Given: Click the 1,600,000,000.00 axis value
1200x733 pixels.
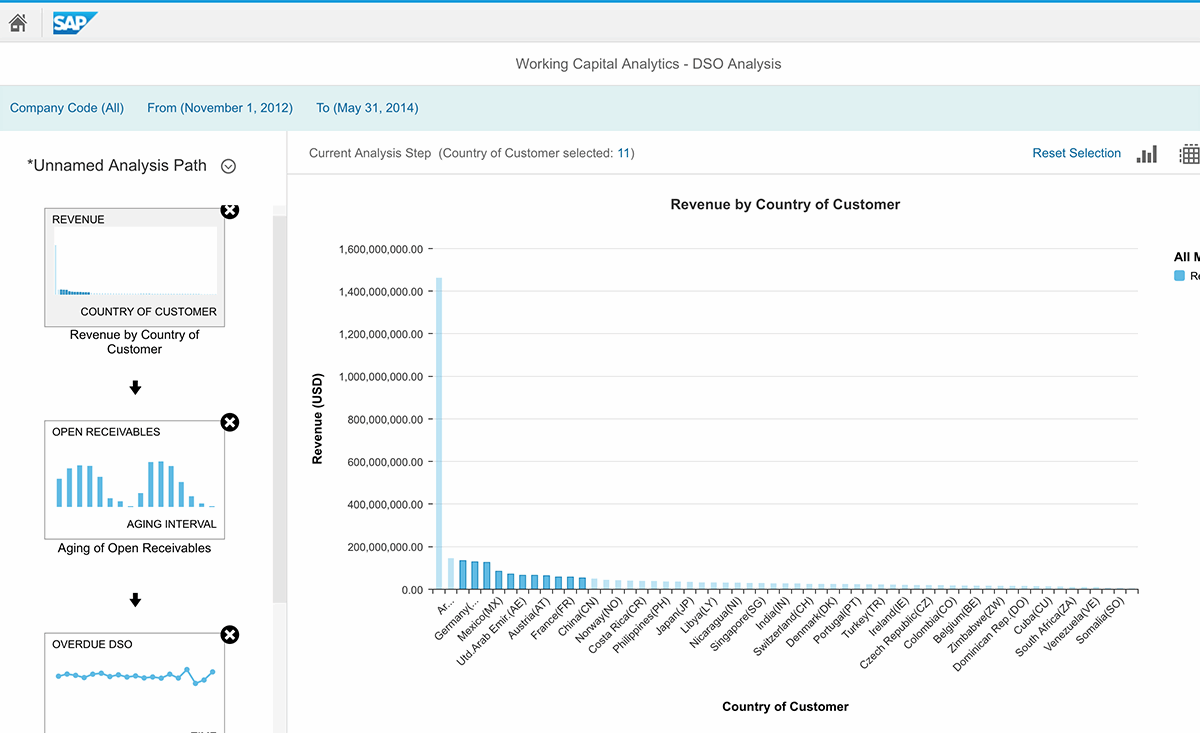Looking at the screenshot, I should coord(382,249).
